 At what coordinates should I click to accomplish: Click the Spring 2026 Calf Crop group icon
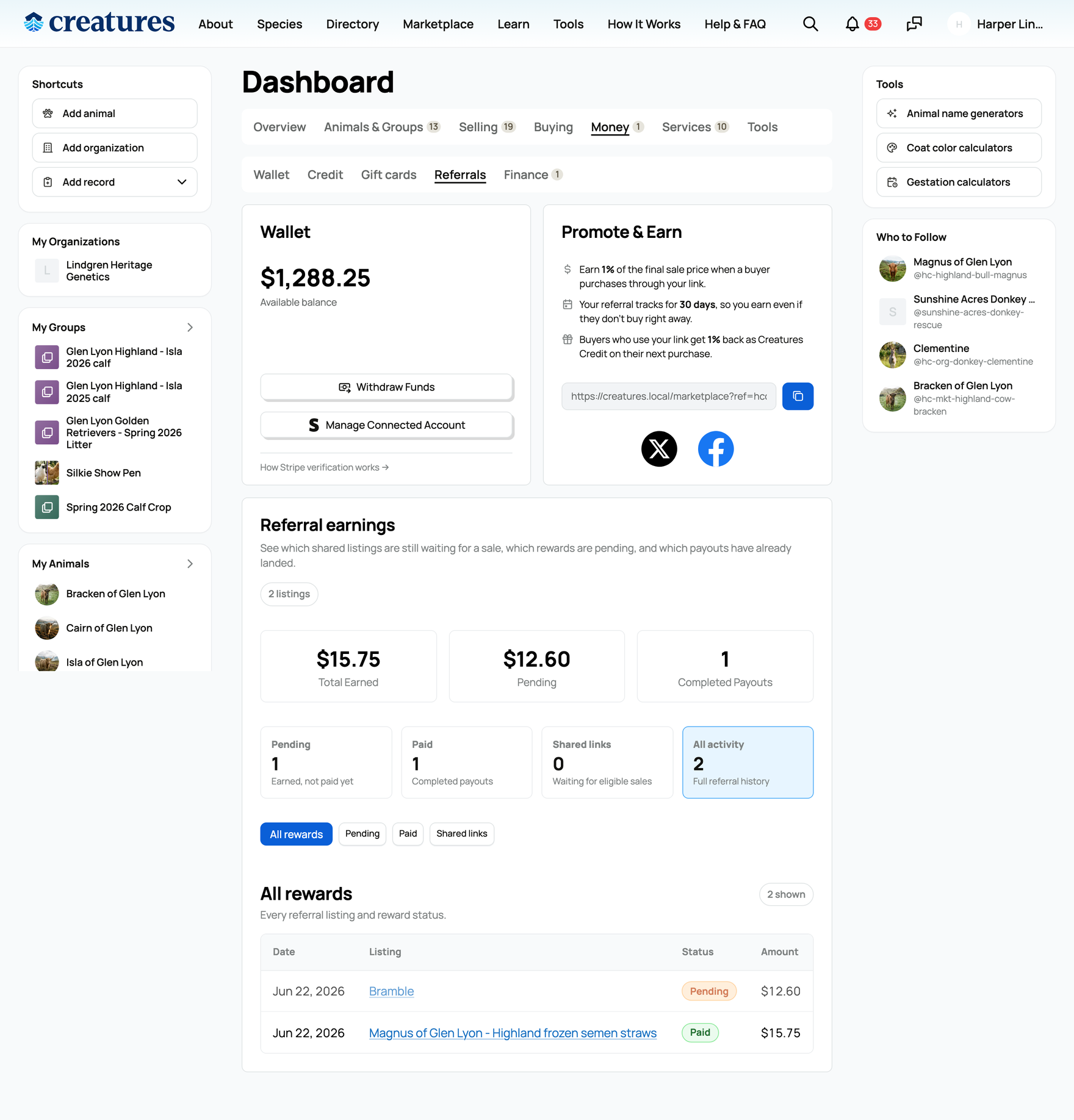click(x=47, y=507)
